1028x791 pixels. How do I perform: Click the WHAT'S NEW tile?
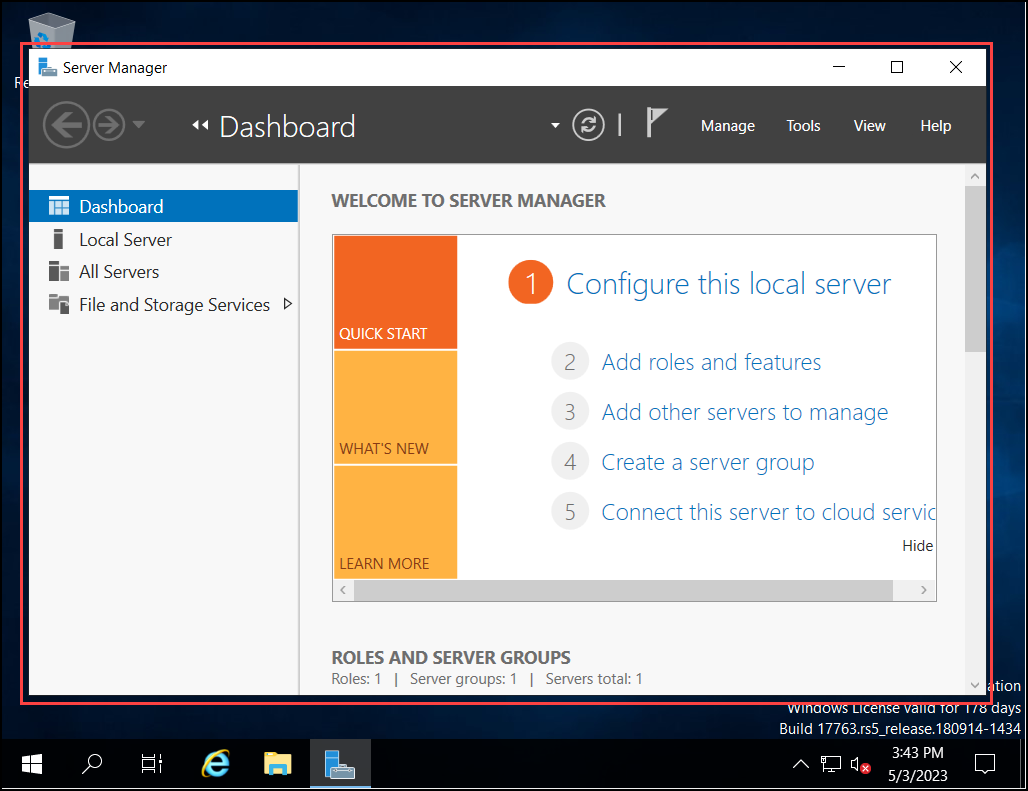tap(395, 408)
